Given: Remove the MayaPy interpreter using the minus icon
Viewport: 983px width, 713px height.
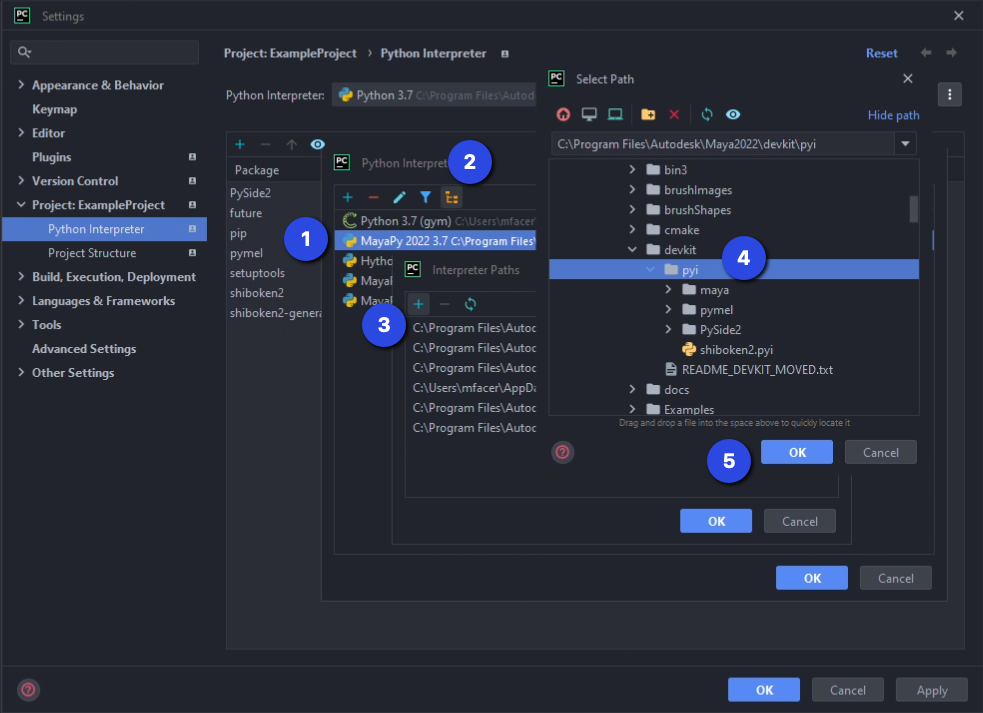Looking at the screenshot, I should pyautogui.click(x=374, y=197).
